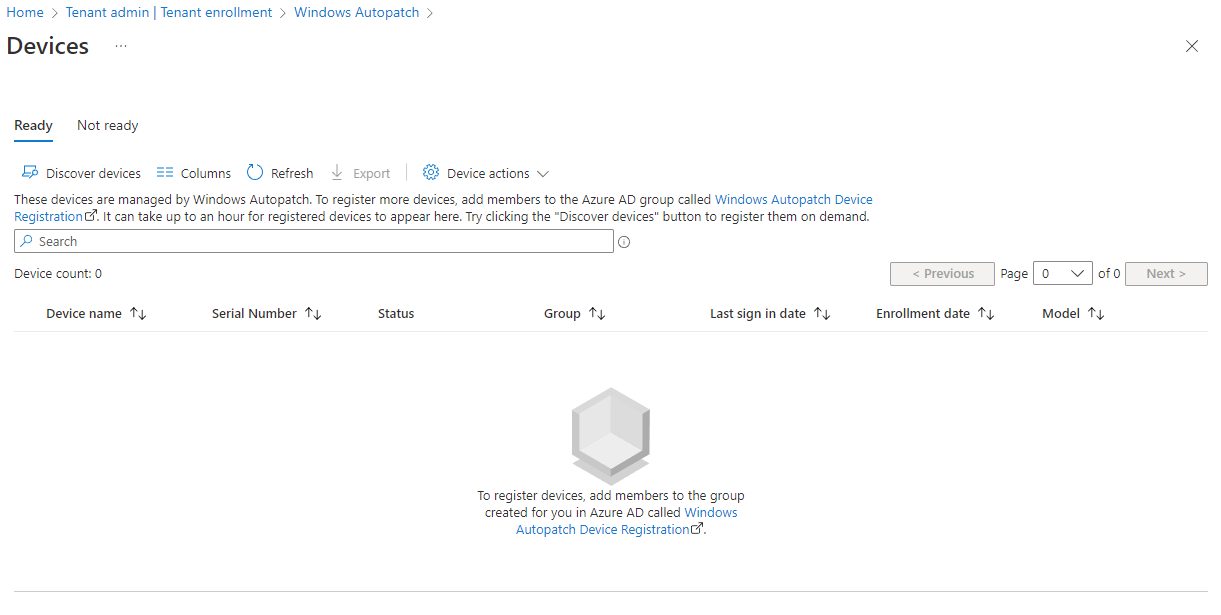Sort by Group column

pos(575,314)
